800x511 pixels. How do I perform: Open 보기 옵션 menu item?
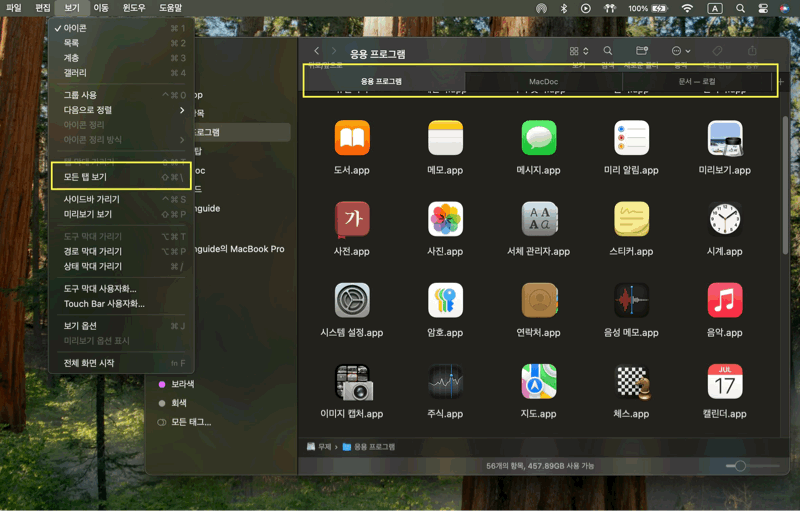tap(121, 326)
